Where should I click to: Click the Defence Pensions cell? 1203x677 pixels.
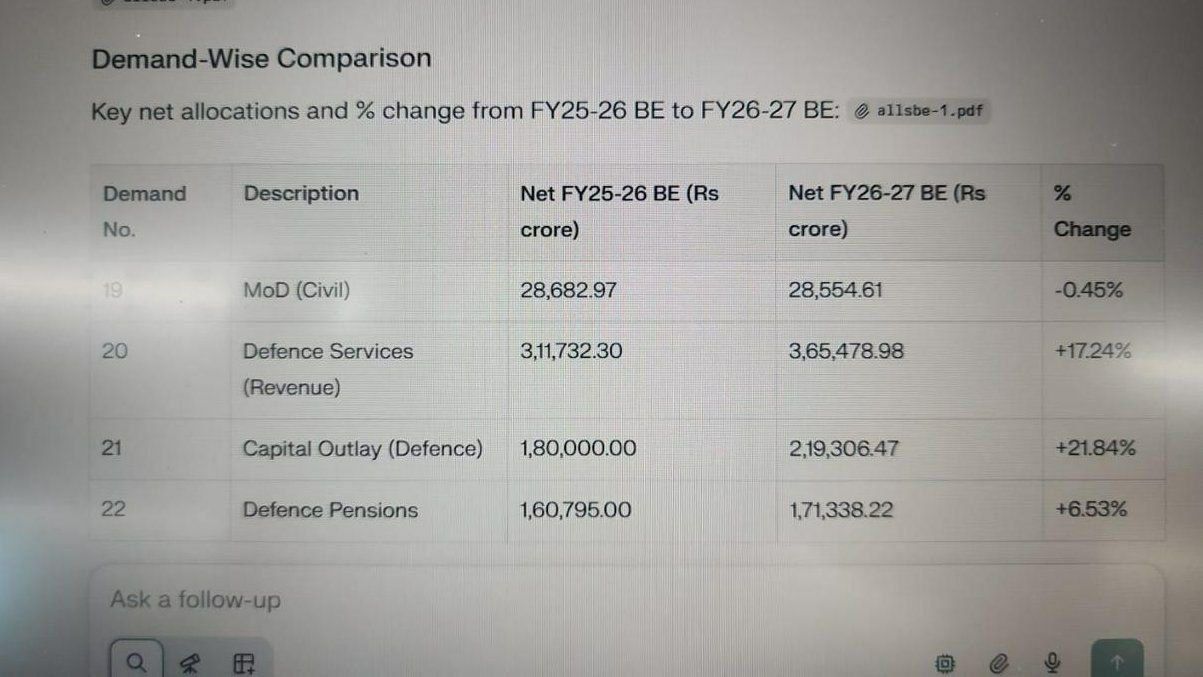tap(330, 510)
